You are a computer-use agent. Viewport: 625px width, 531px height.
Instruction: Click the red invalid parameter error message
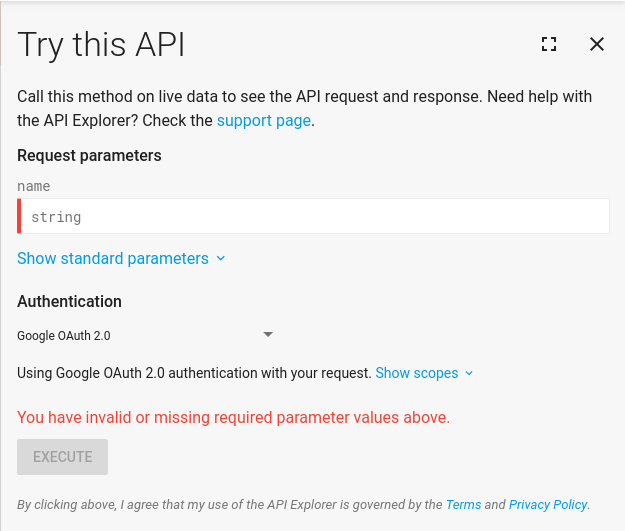pyautogui.click(x=233, y=417)
